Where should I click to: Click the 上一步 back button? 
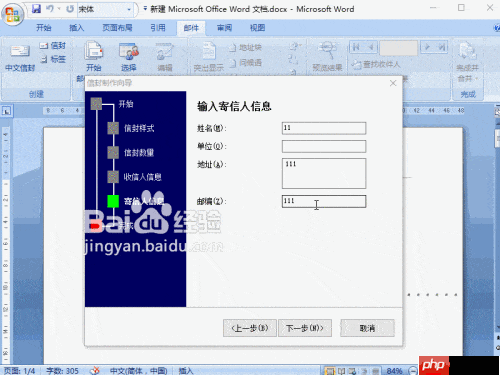click(250, 328)
